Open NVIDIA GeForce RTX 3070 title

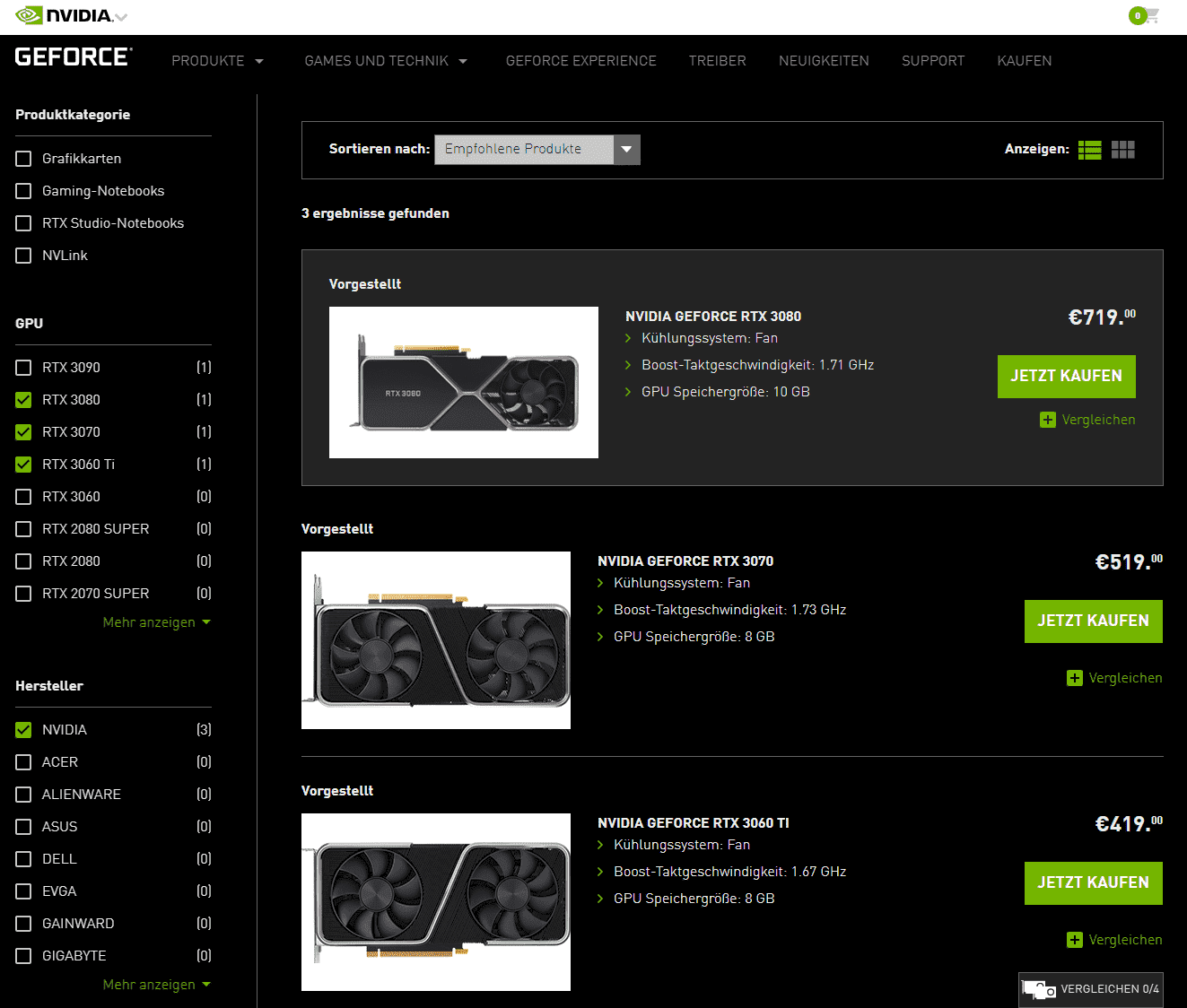click(685, 561)
